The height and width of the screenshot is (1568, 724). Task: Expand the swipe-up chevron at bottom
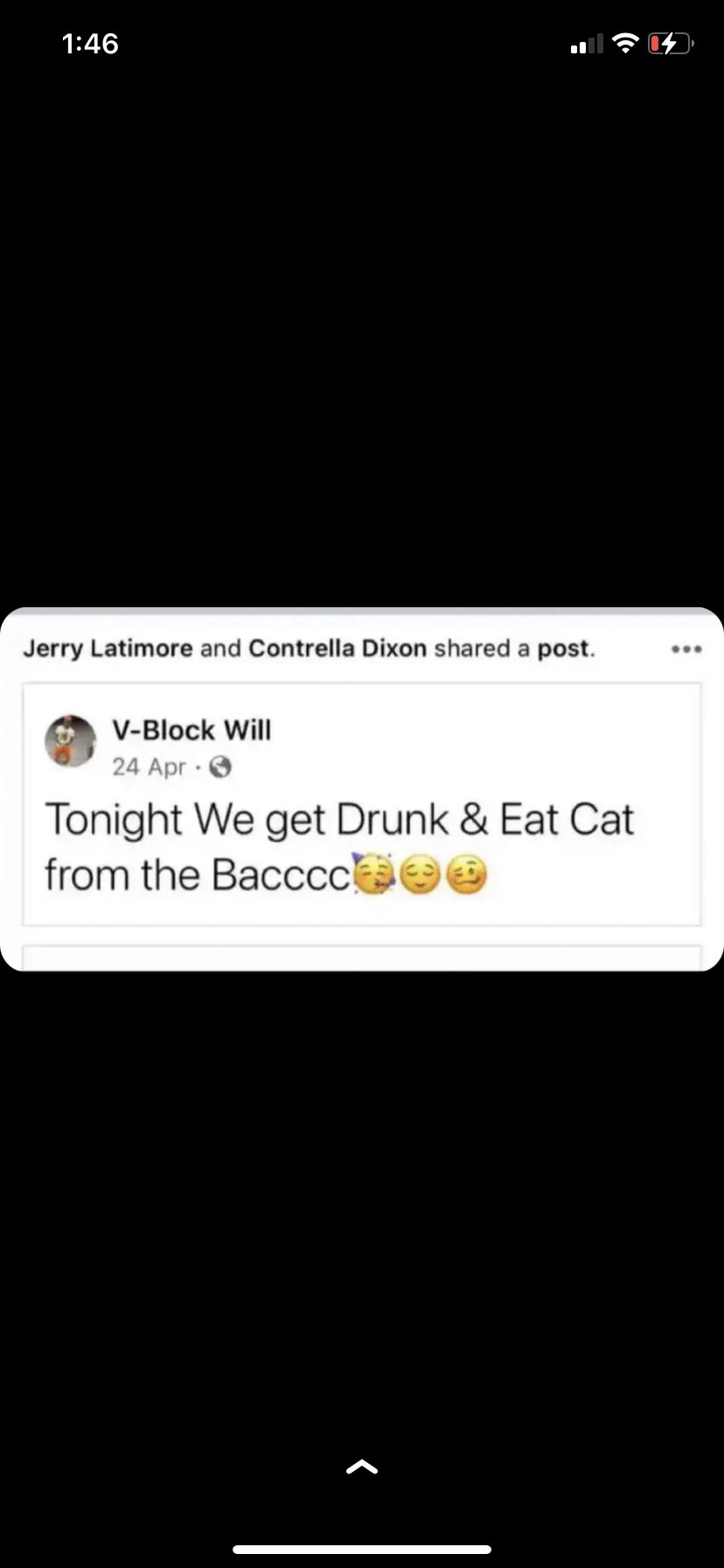362,1467
